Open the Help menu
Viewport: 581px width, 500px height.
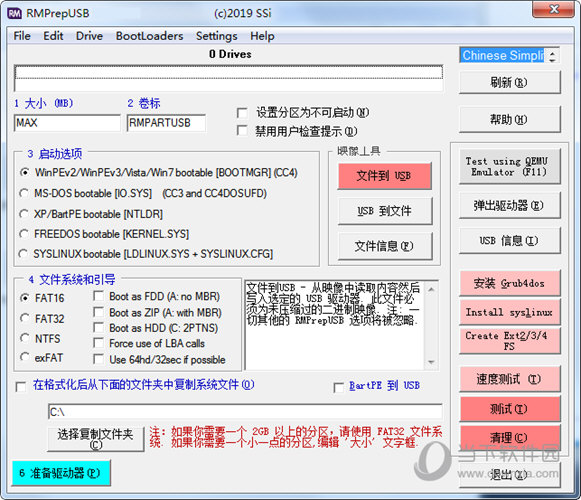[x=262, y=36]
